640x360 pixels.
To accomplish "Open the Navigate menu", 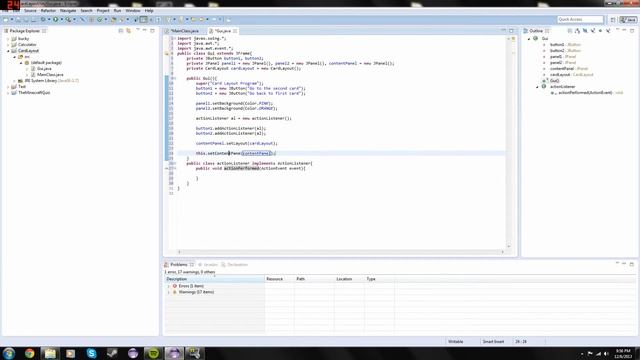I will click(x=68, y=11).
